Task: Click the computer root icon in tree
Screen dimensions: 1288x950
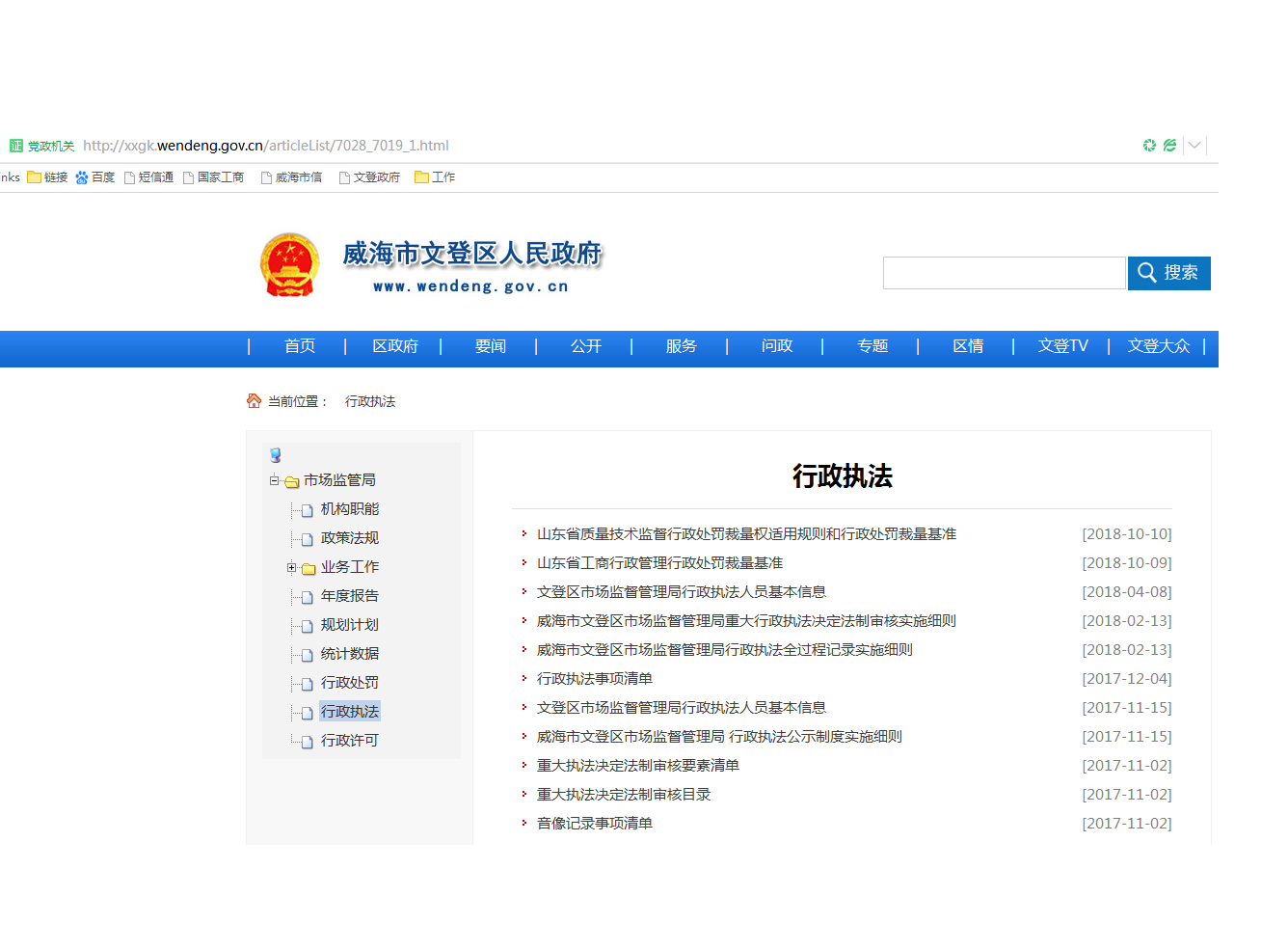Action: 276,455
